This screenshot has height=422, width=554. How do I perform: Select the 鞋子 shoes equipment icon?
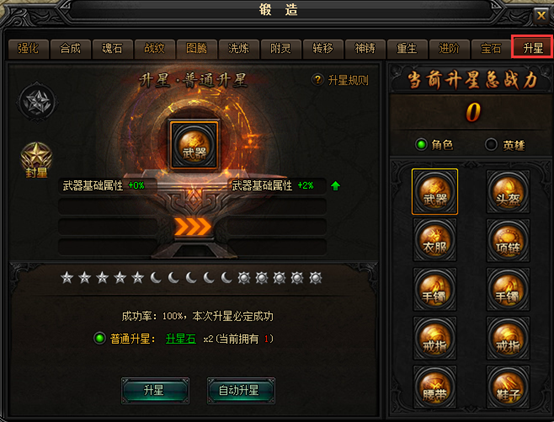[508, 387]
